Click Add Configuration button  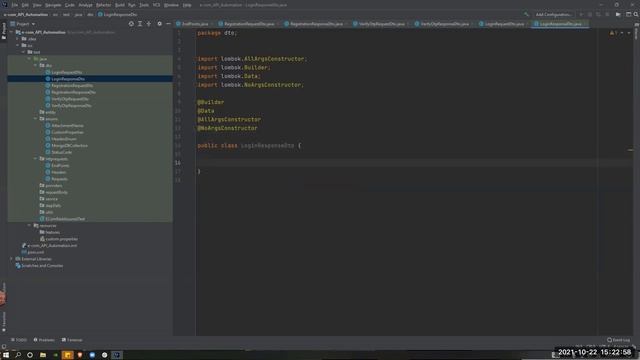(x=553, y=14)
